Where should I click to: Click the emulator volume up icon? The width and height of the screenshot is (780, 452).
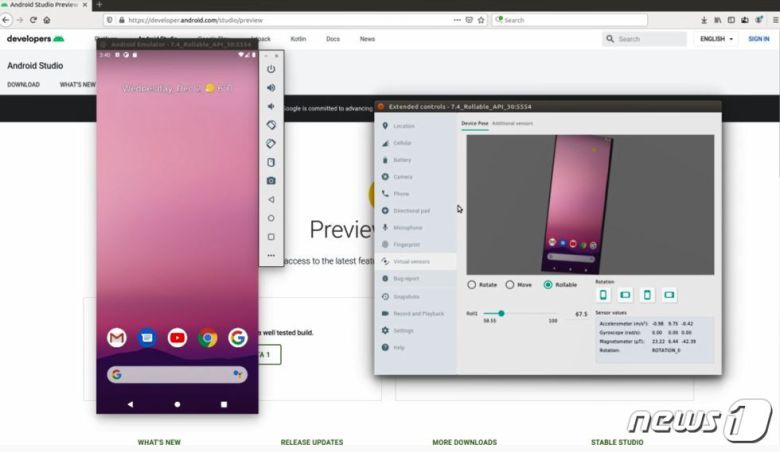tap(271, 88)
